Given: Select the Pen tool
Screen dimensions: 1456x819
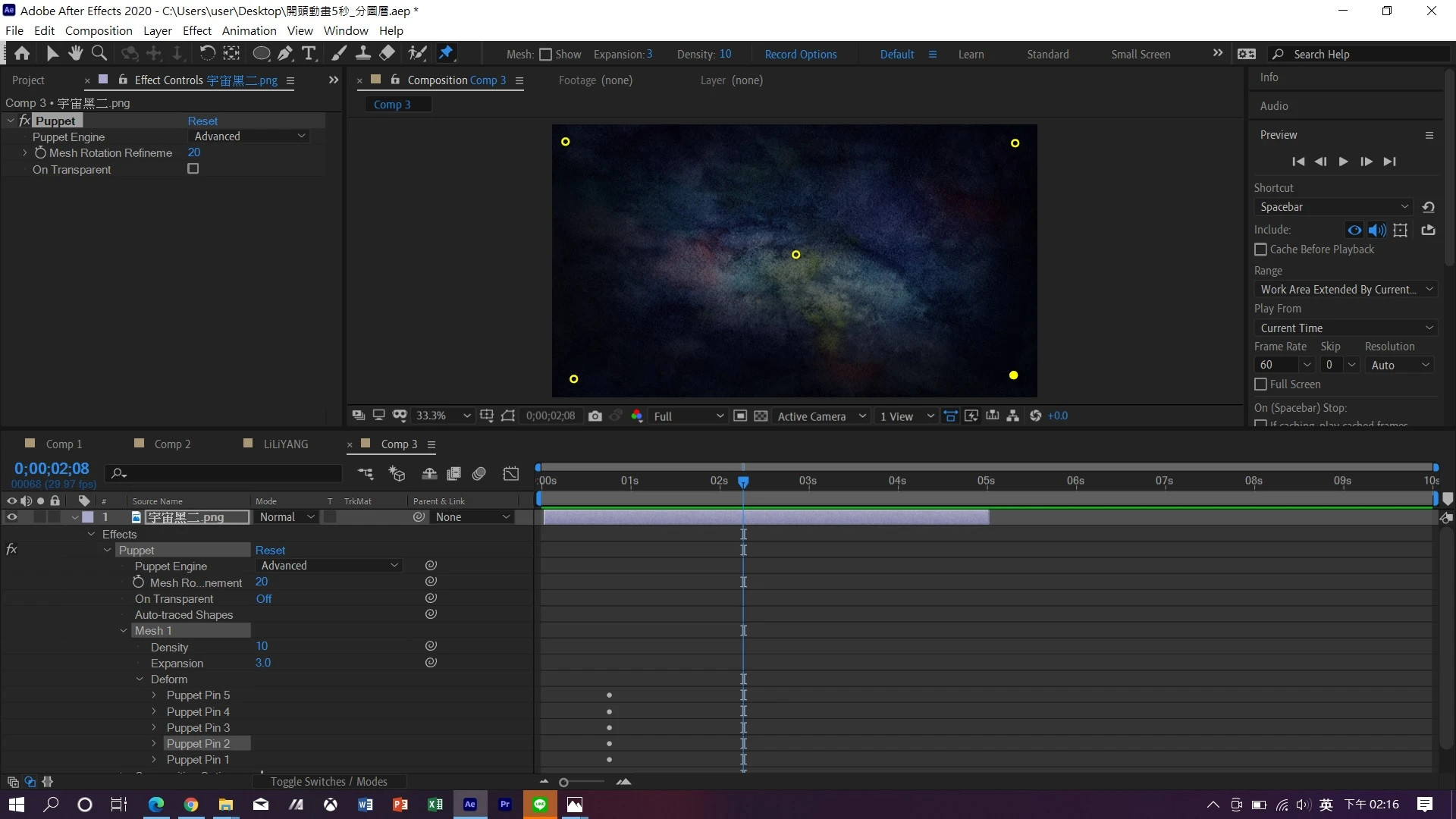Looking at the screenshot, I should [x=285, y=53].
